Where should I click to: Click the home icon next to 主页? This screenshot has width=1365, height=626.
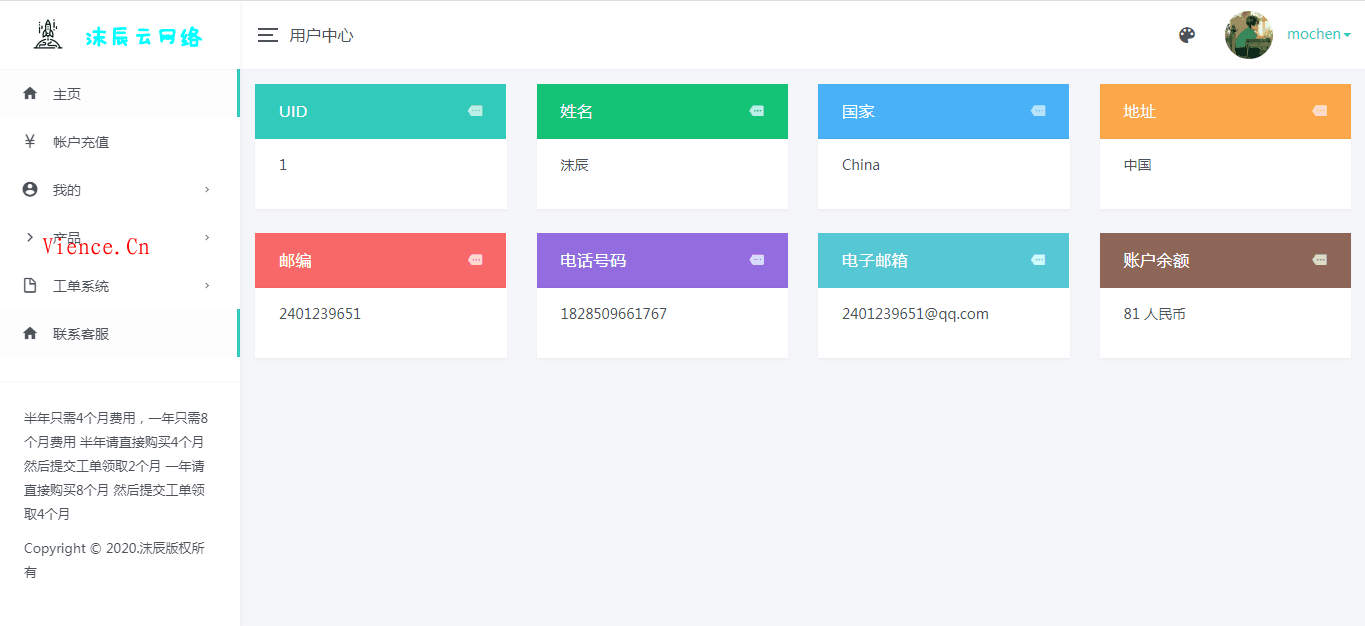(30, 93)
